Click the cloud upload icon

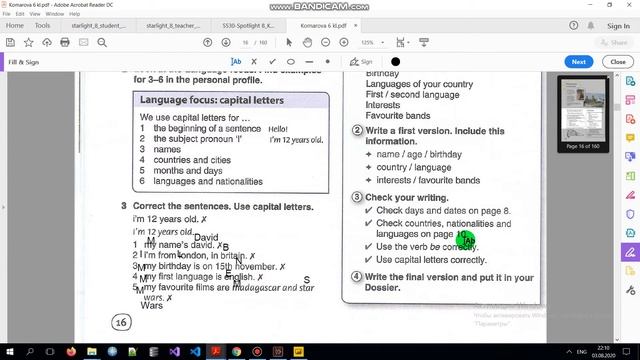[47, 42]
